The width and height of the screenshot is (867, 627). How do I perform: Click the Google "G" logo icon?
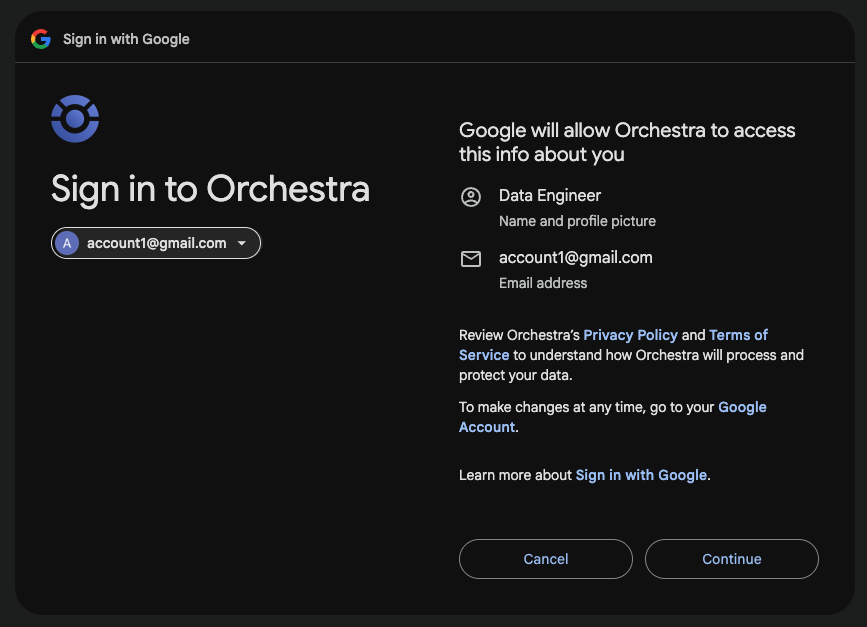[40, 39]
